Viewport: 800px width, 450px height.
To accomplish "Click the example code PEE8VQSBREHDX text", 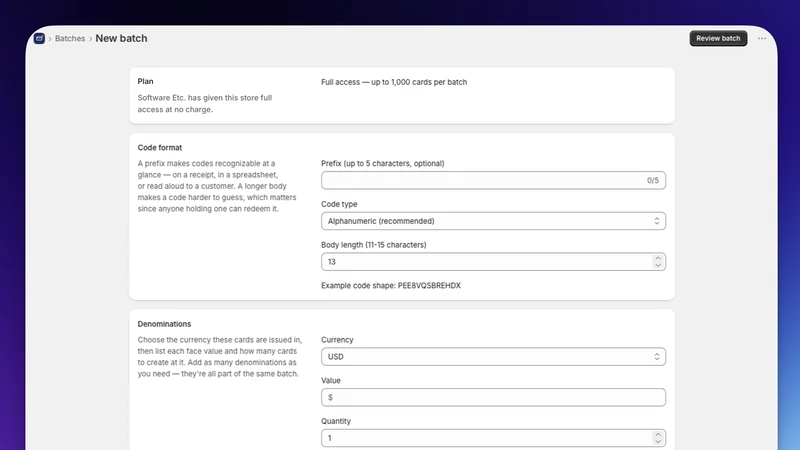I will 429,286.
